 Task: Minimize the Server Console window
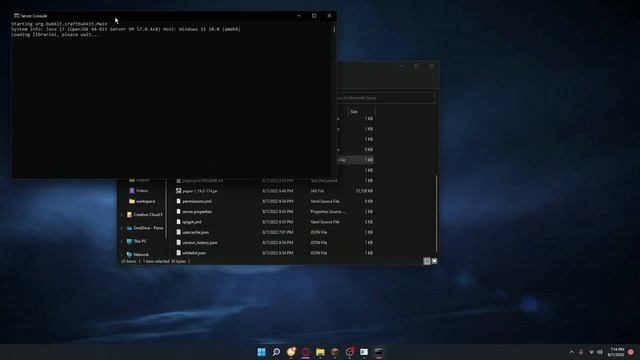click(299, 16)
